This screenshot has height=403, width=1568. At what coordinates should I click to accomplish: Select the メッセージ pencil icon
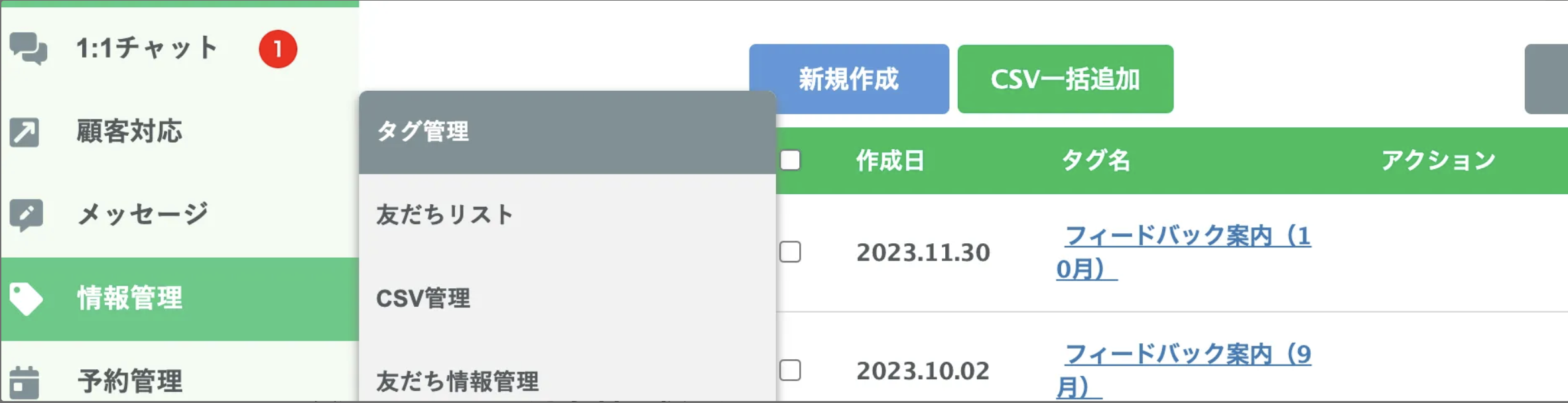[x=25, y=213]
